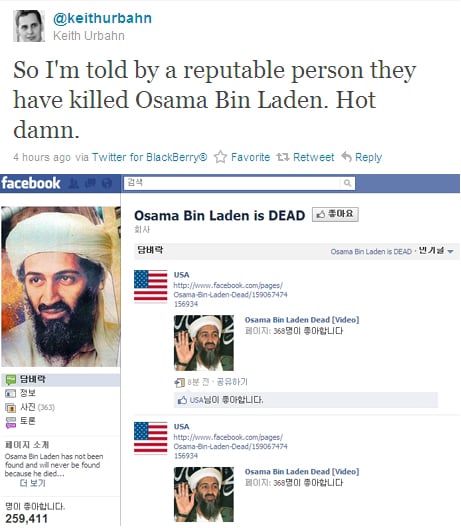Open the wall filter dropdown arrow
461x528 pixels.
click(x=451, y=251)
